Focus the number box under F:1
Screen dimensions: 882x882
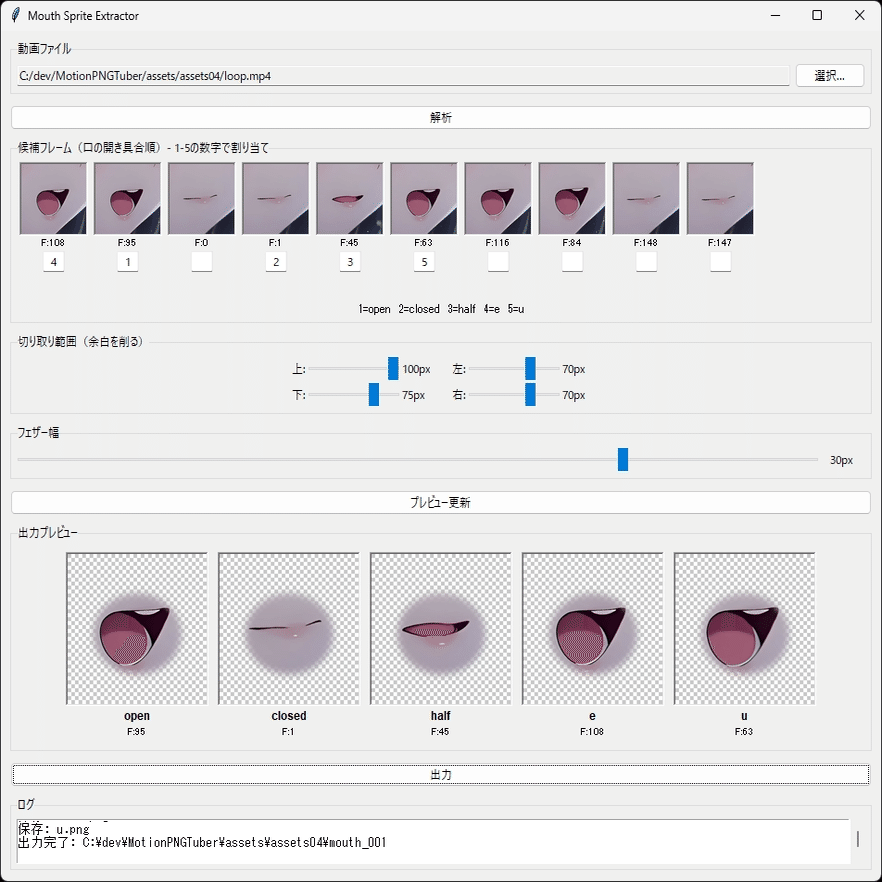click(276, 262)
